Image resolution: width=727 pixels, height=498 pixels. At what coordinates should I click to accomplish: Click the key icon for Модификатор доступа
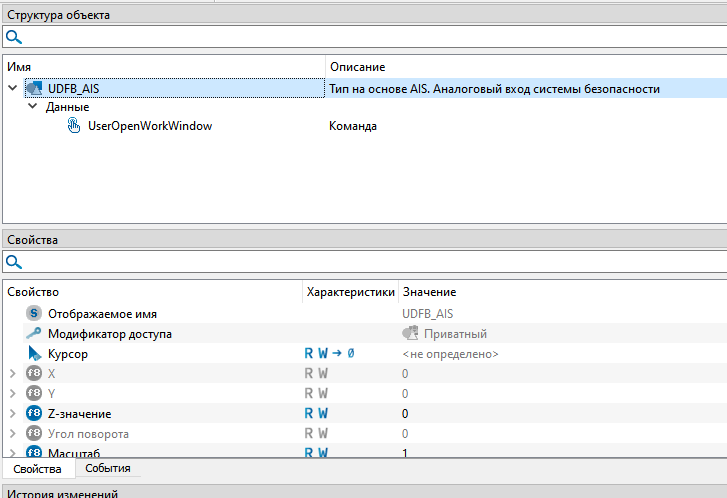[x=34, y=334]
